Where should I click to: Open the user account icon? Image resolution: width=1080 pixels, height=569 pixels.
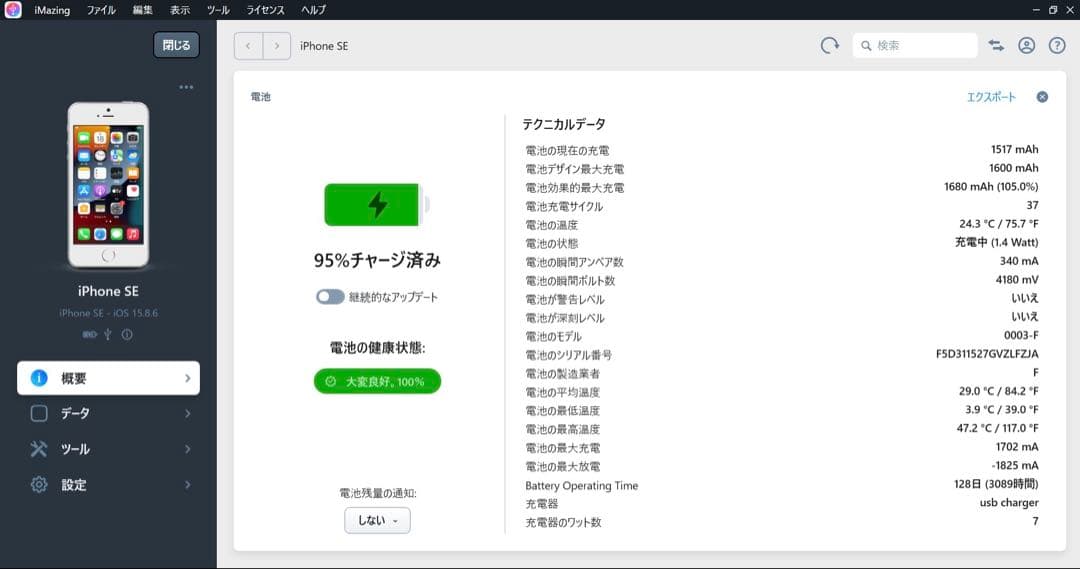pyautogui.click(x=1026, y=45)
